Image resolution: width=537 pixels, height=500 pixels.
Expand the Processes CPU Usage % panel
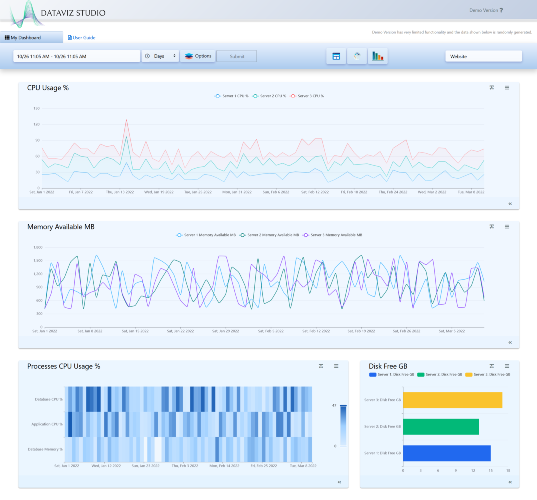(x=321, y=366)
